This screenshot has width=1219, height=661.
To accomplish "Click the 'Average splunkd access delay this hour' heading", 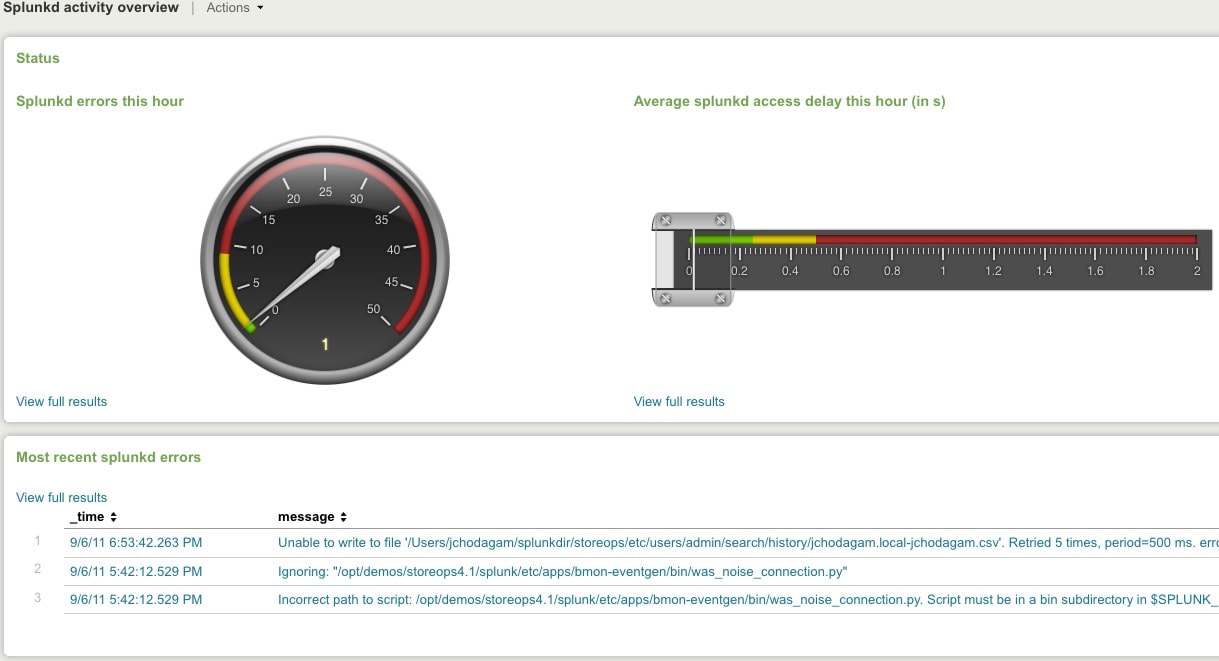I will (790, 101).
